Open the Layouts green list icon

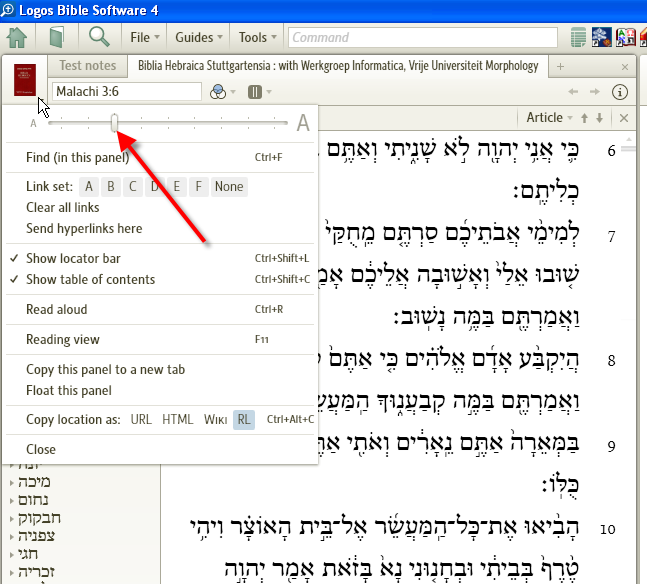tap(578, 38)
